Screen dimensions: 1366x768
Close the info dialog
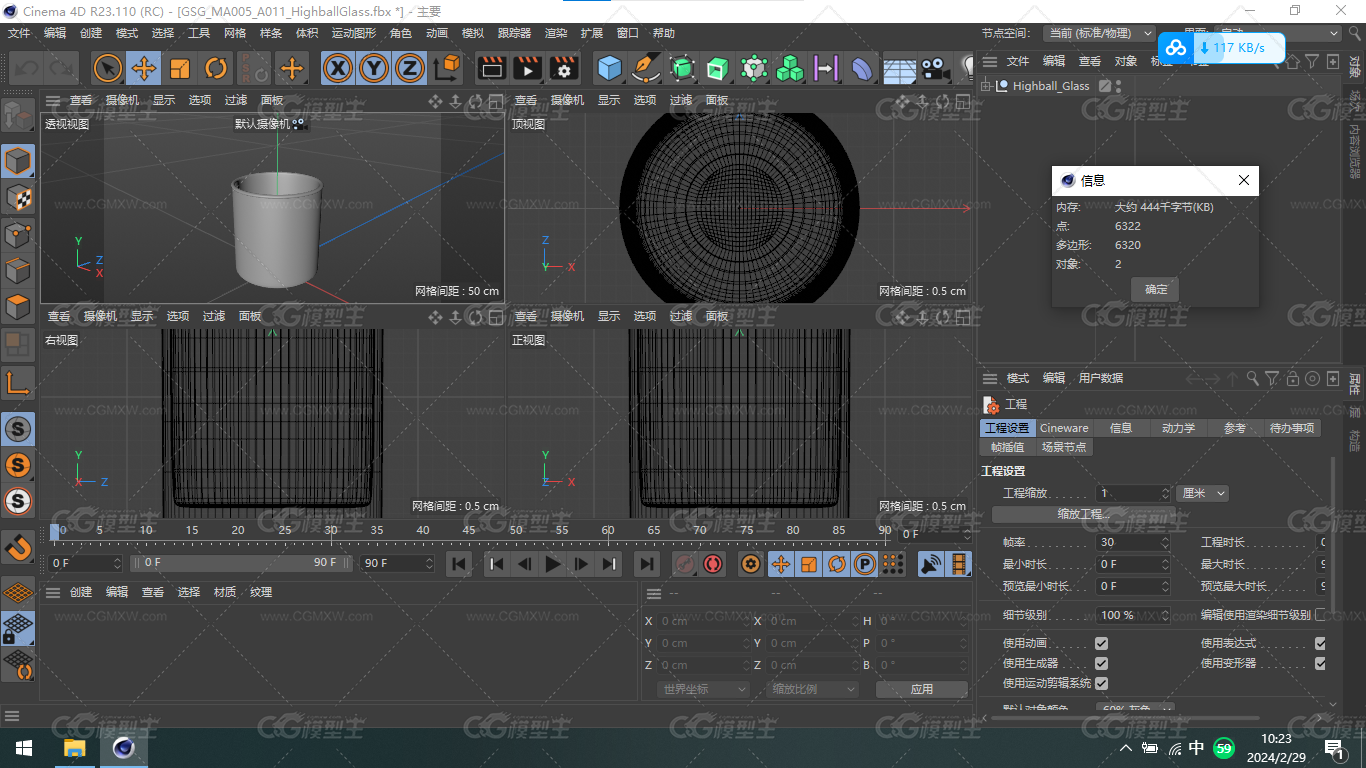[x=1243, y=181]
